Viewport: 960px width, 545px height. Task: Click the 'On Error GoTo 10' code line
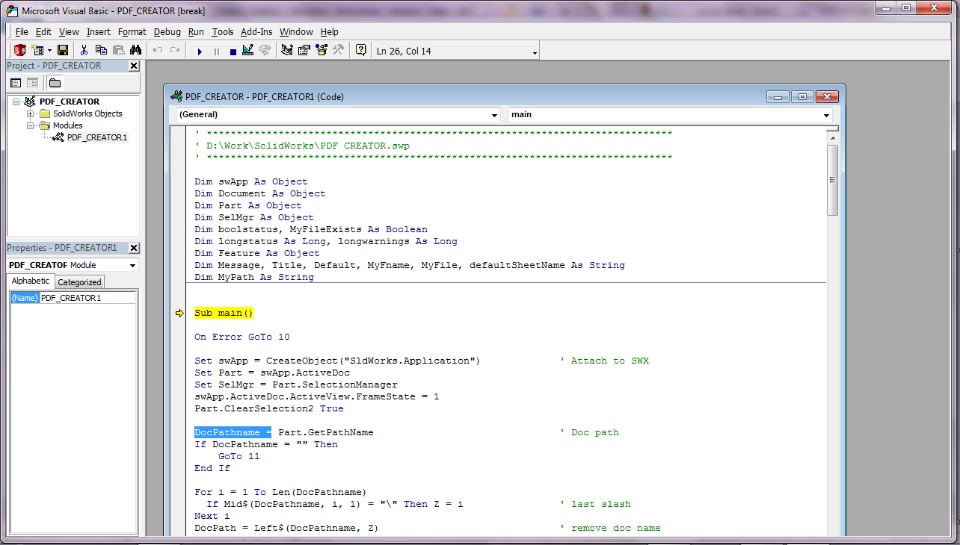point(242,337)
